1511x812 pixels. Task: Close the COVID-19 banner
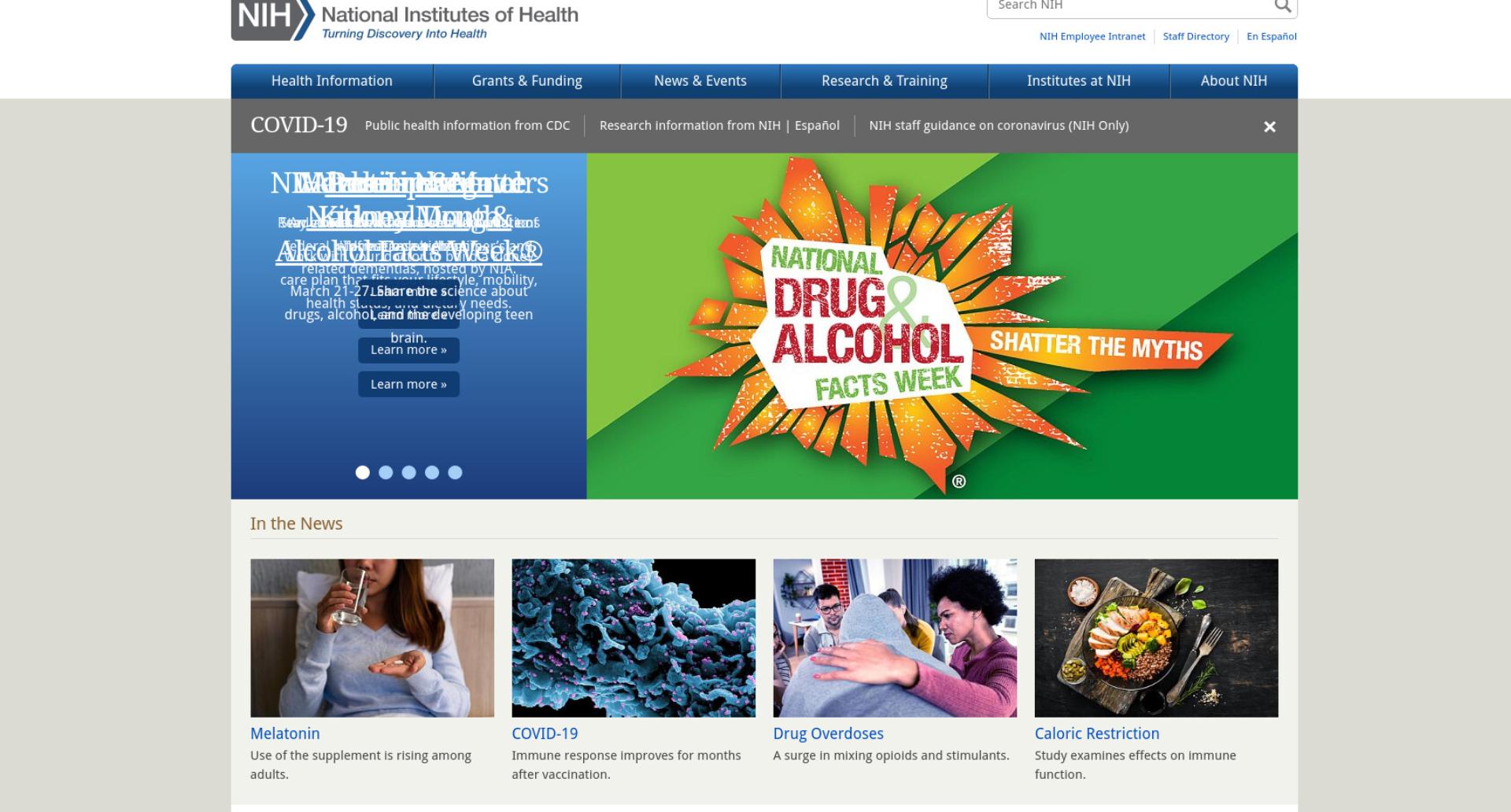(1269, 127)
